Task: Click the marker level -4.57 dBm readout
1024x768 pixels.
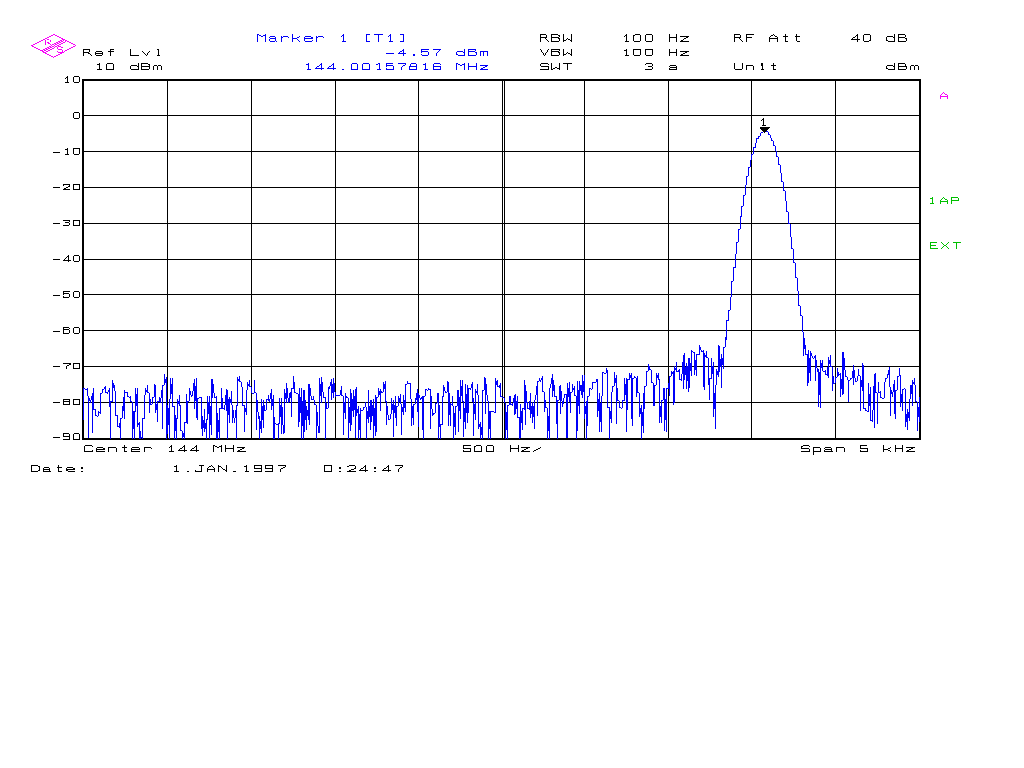Action: click(x=437, y=52)
